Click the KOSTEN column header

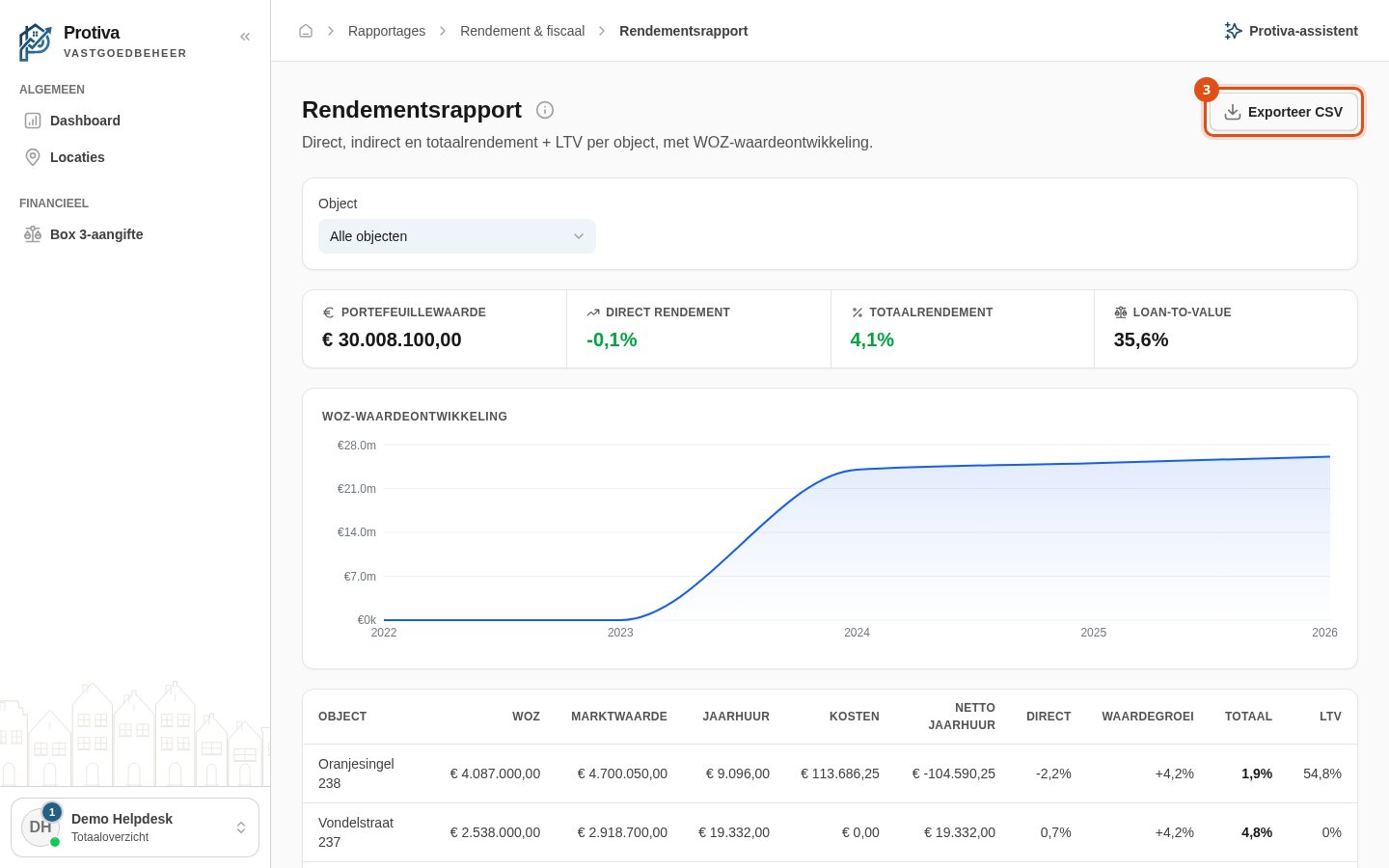tap(855, 717)
